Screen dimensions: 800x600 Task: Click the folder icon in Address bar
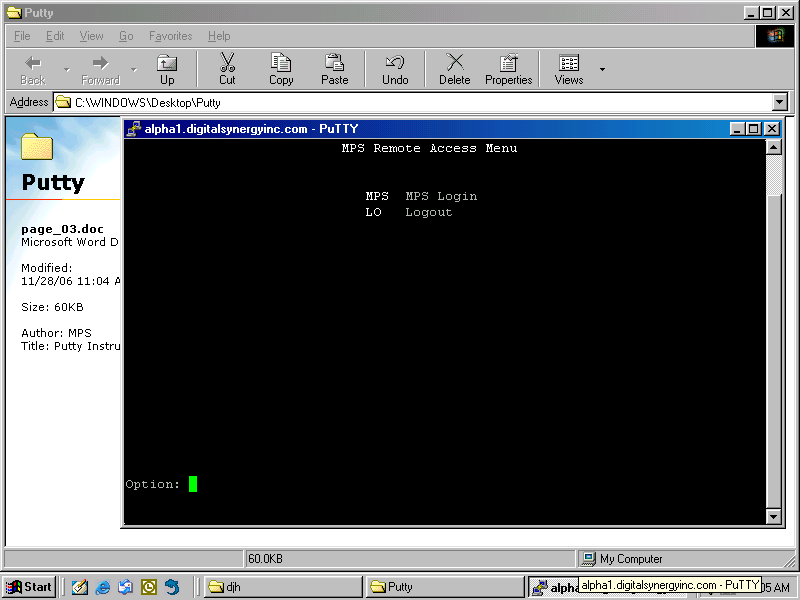(x=63, y=102)
